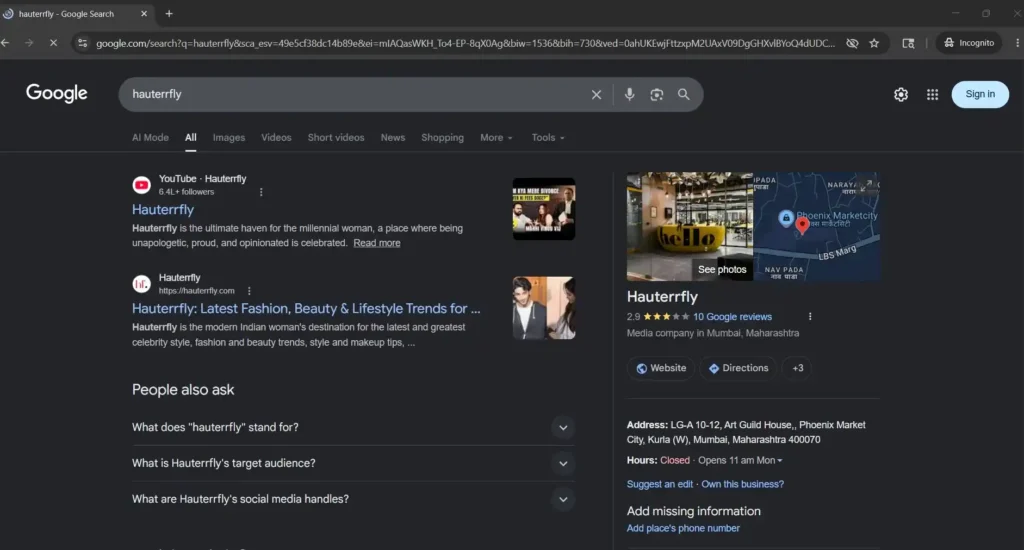Screen dimensions: 1024x550
Task: Open the Website button in knowledge panel
Action: pyautogui.click(x=661, y=368)
